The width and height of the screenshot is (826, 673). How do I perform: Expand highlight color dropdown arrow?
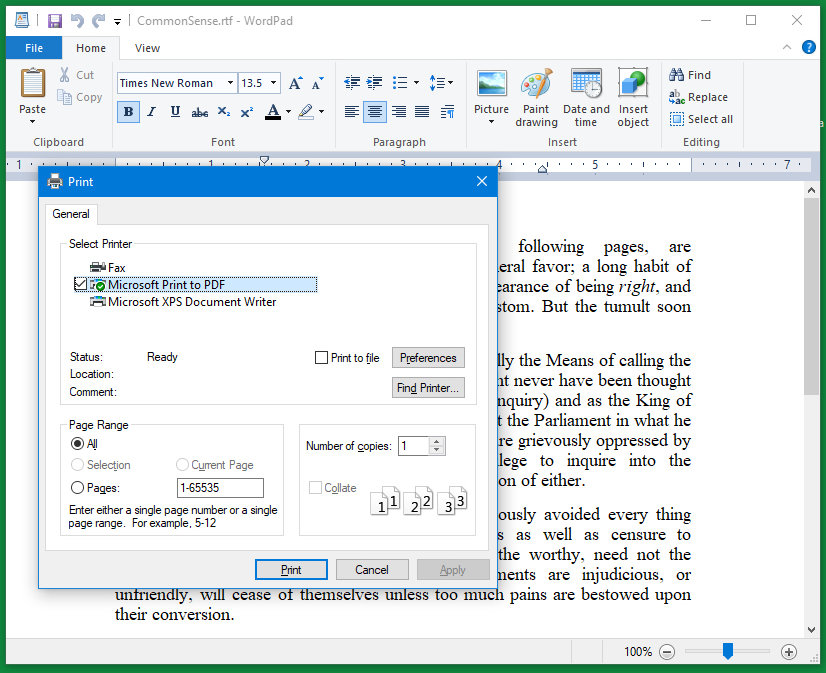tap(321, 112)
